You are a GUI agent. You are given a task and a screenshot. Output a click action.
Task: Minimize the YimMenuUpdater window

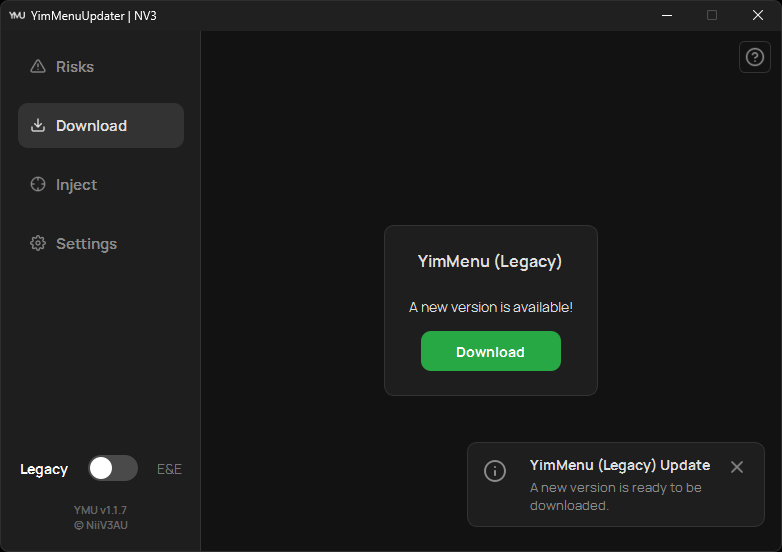click(x=667, y=15)
